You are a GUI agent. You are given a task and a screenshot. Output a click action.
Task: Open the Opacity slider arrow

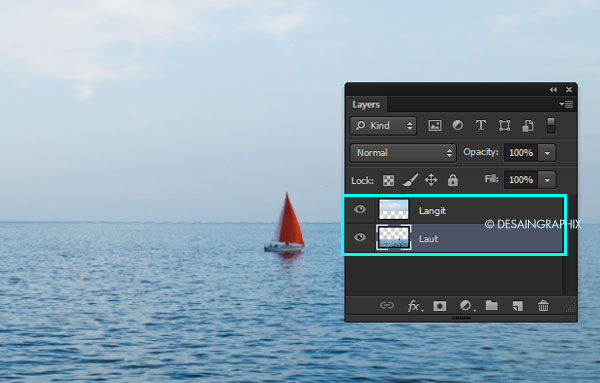tap(547, 153)
